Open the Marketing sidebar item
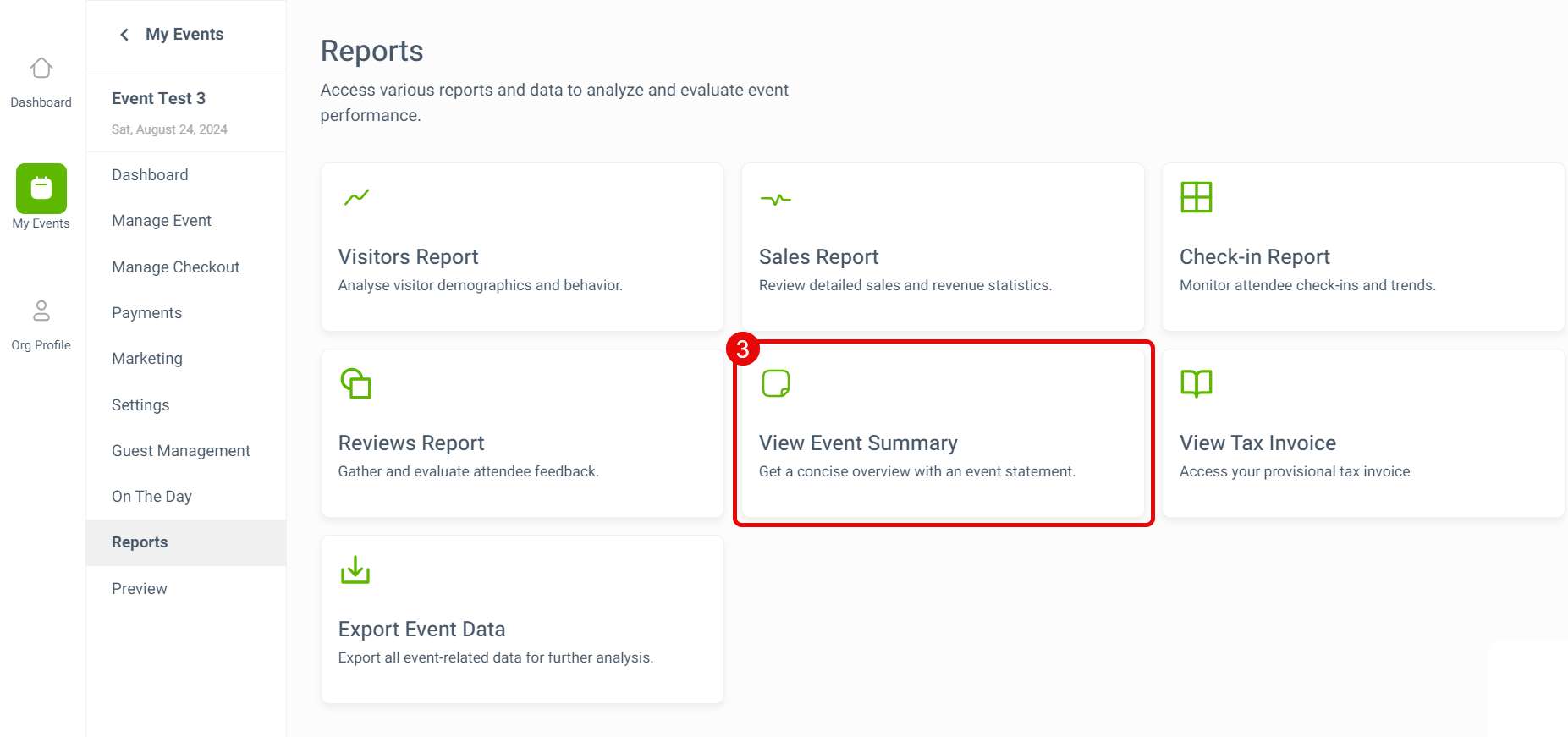Screen dimensions: 1568x737 146,359
